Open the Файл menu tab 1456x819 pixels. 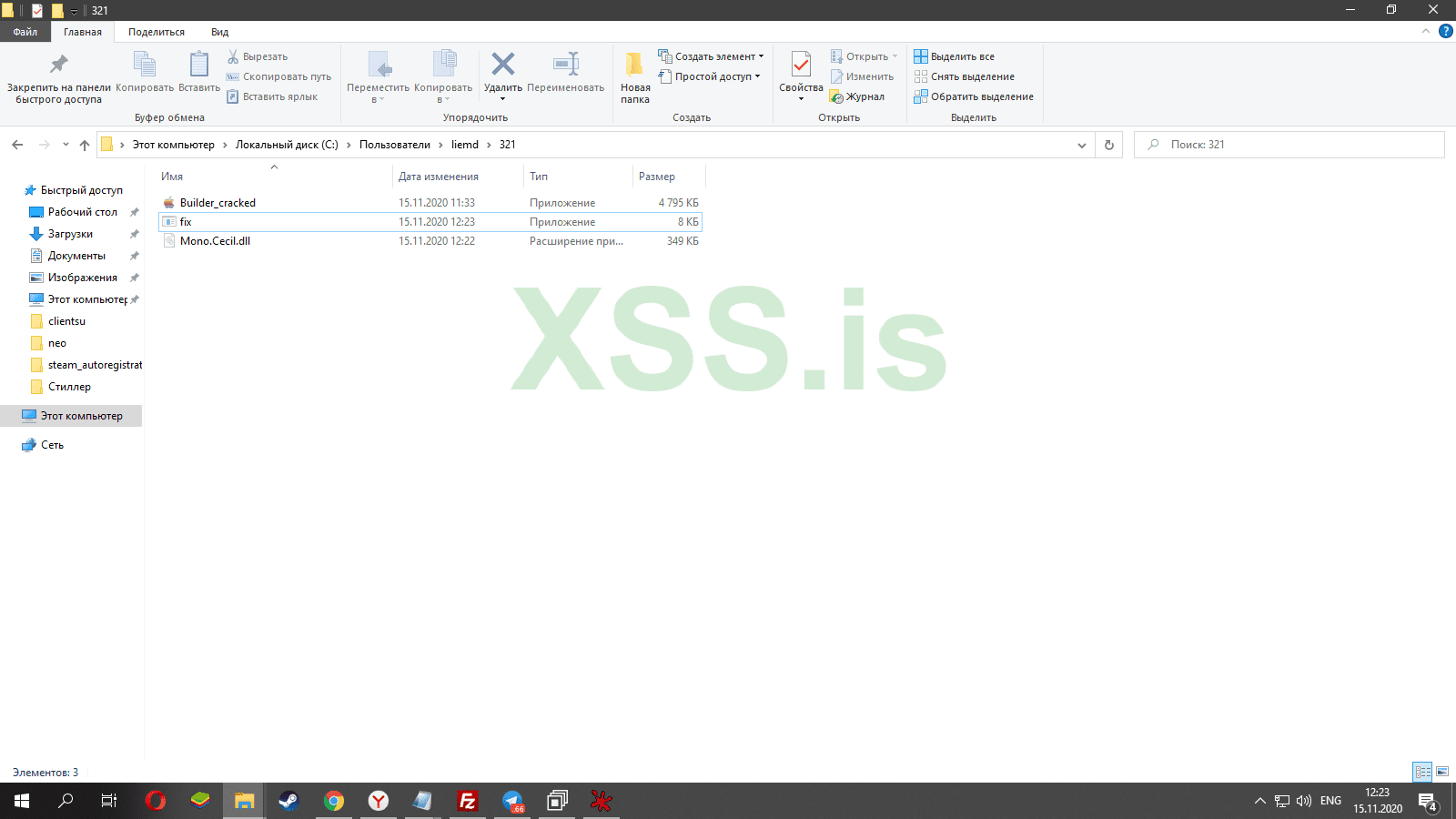25,32
